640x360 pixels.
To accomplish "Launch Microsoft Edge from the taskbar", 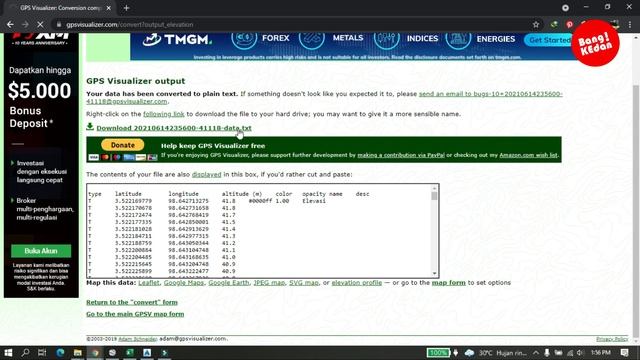I will pos(60,353).
